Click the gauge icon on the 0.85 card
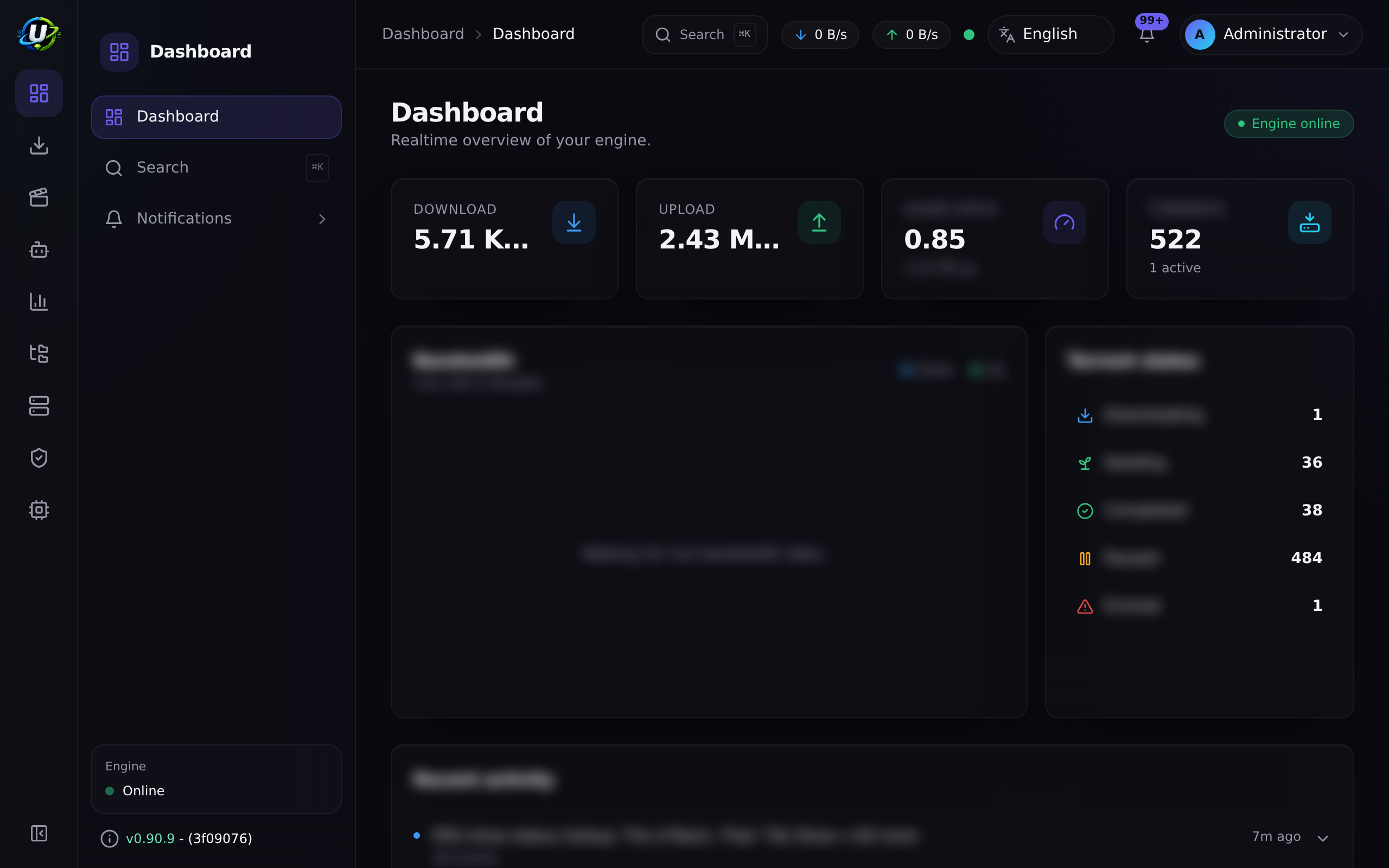This screenshot has width=1389, height=868. tap(1064, 222)
